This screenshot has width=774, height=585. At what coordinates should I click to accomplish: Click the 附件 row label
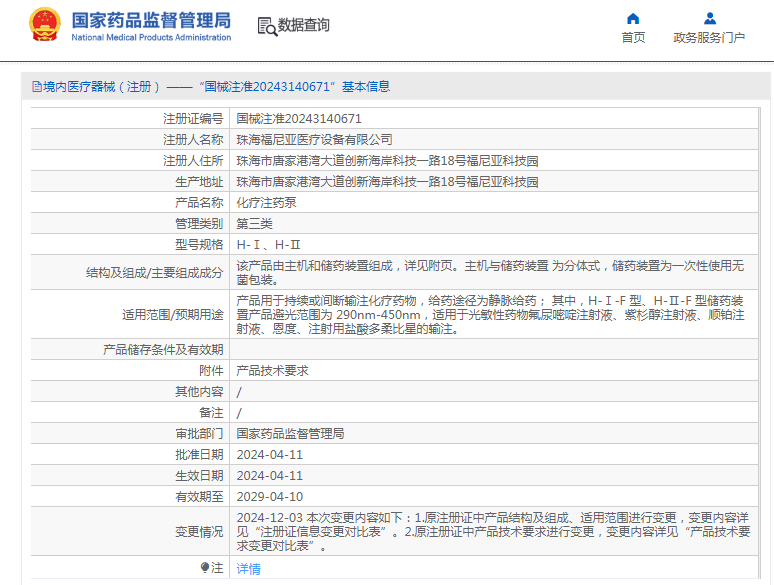[211, 371]
